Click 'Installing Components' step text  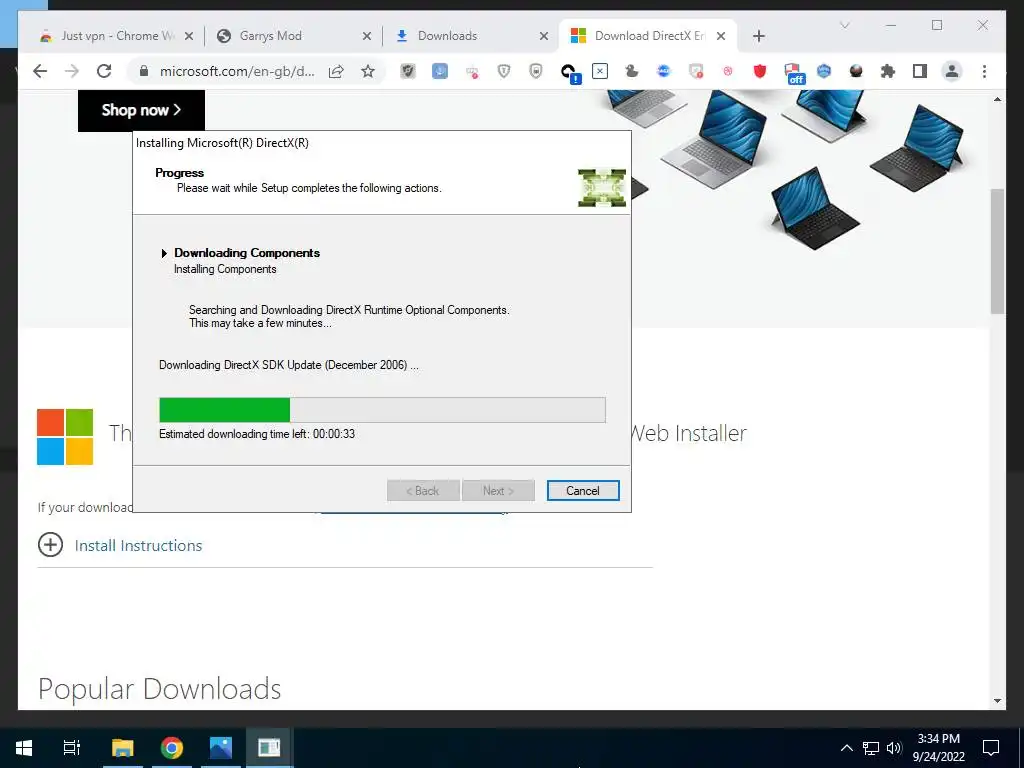(x=225, y=269)
